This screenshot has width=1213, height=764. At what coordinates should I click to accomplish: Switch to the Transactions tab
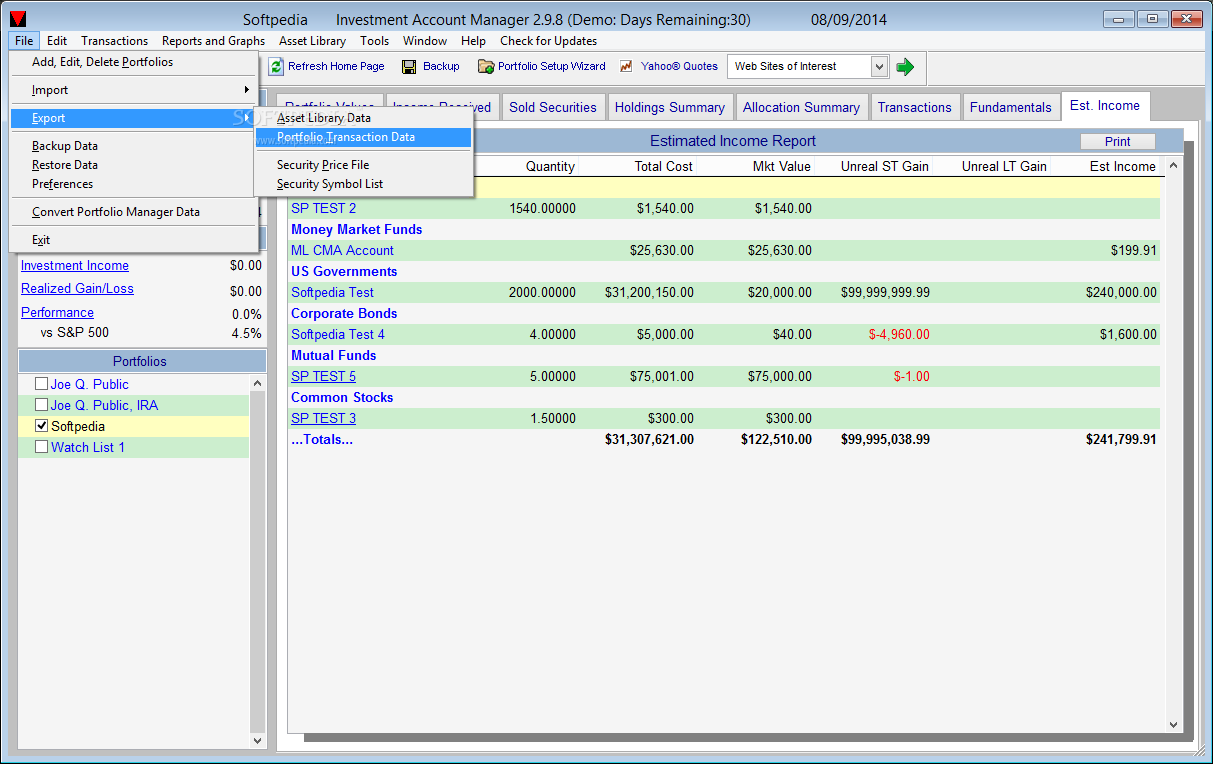coord(914,107)
